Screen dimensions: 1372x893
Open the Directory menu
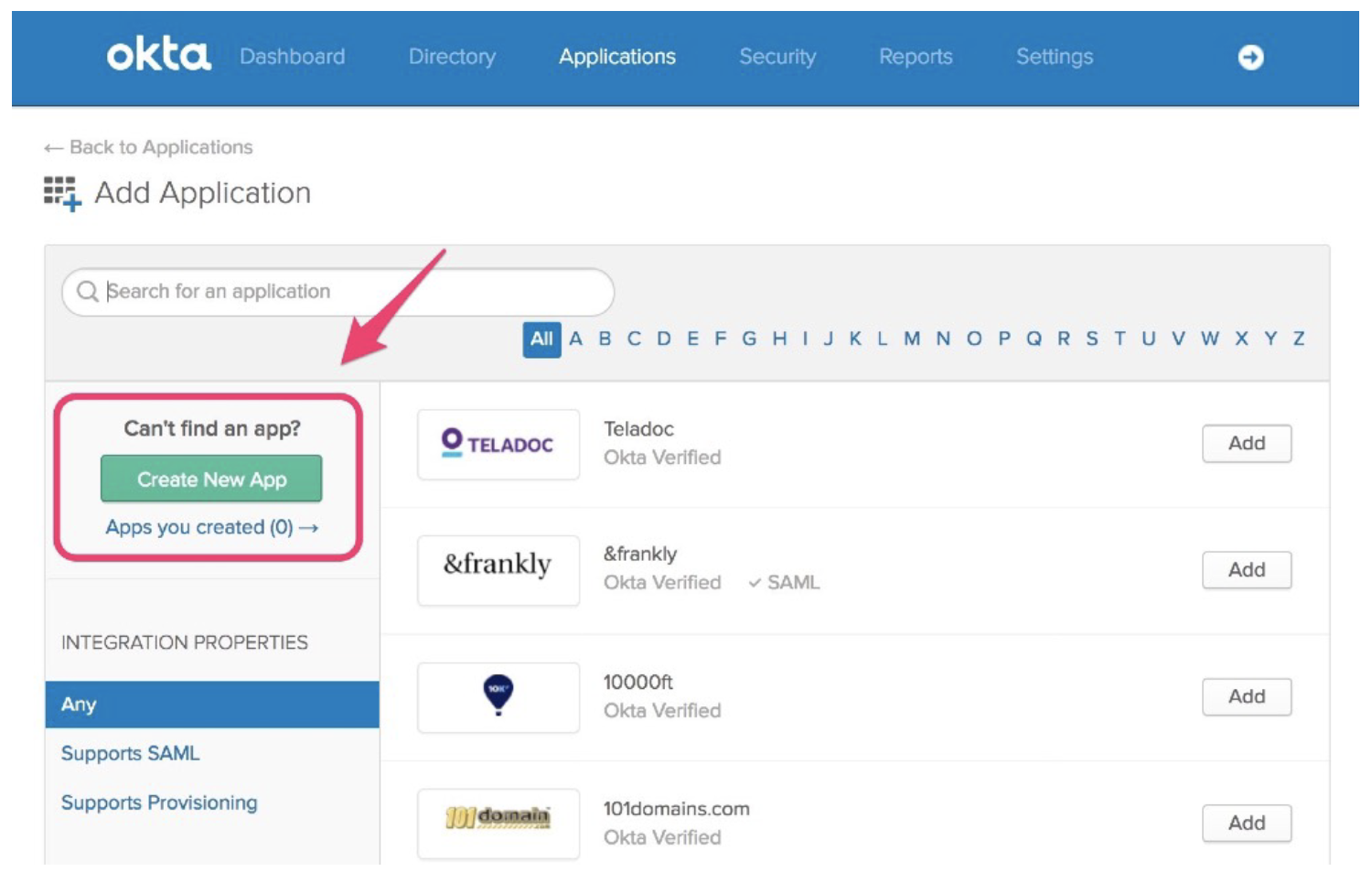452,57
